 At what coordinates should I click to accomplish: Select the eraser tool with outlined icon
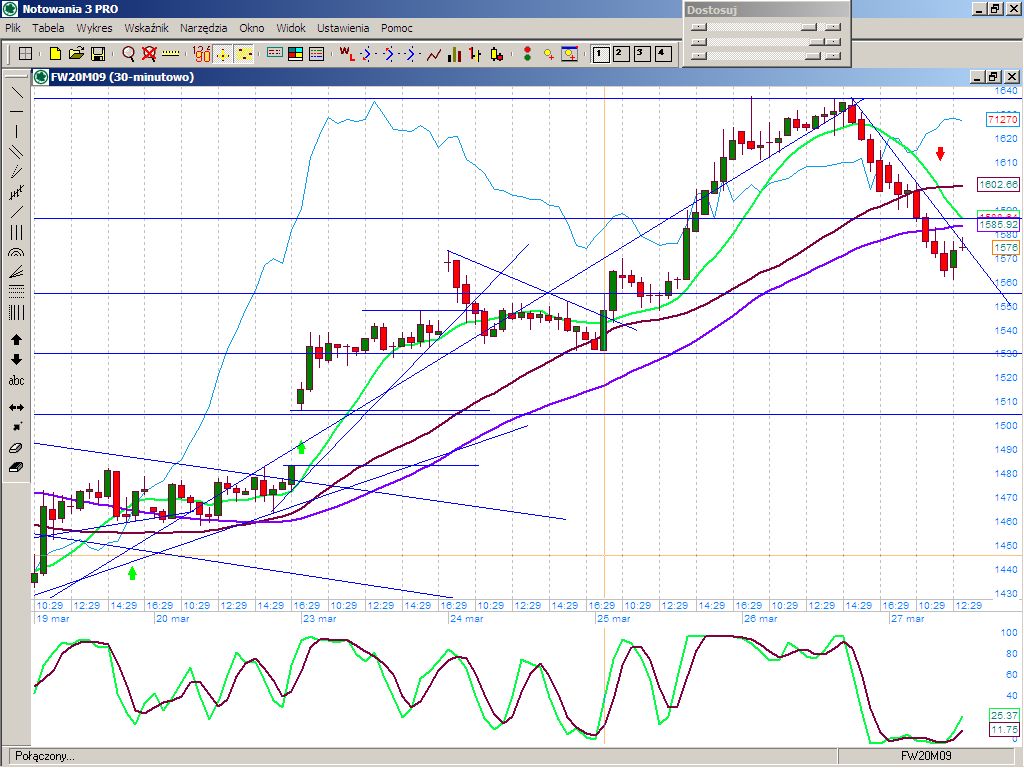pyautogui.click(x=16, y=448)
